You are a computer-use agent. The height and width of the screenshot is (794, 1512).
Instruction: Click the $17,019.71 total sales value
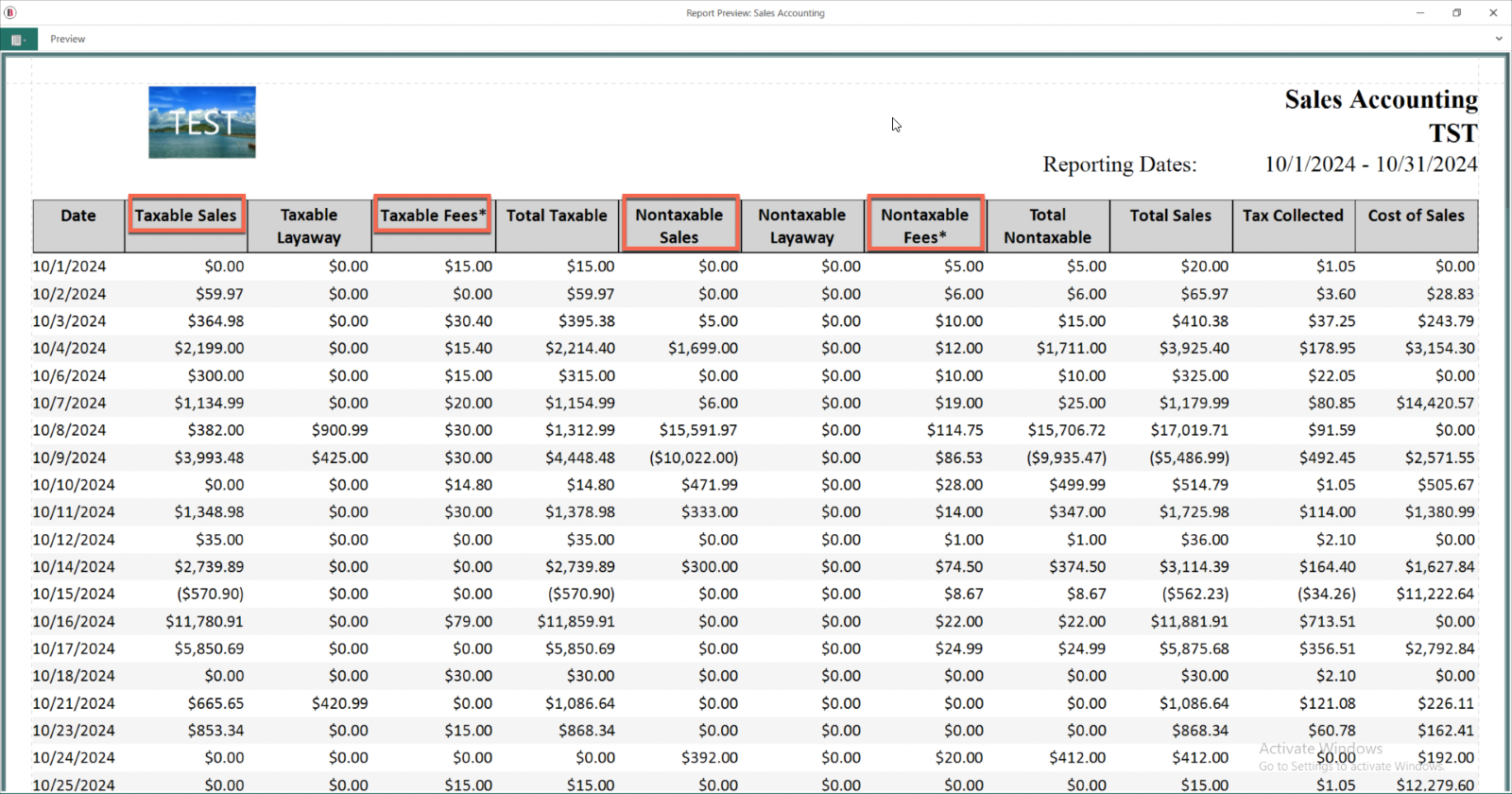coord(1190,430)
